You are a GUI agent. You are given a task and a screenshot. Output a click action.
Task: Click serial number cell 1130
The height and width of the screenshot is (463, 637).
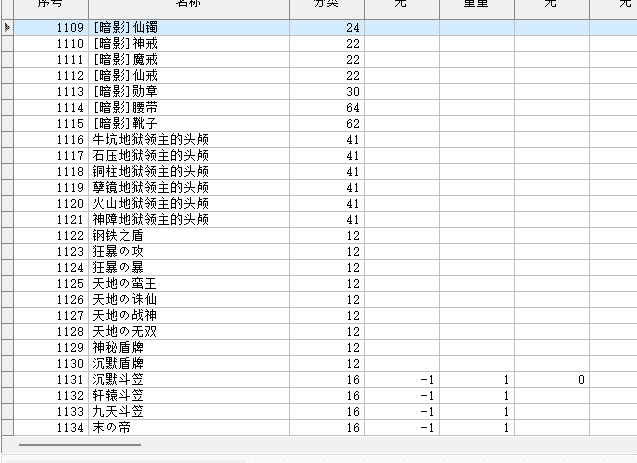tap(51, 363)
